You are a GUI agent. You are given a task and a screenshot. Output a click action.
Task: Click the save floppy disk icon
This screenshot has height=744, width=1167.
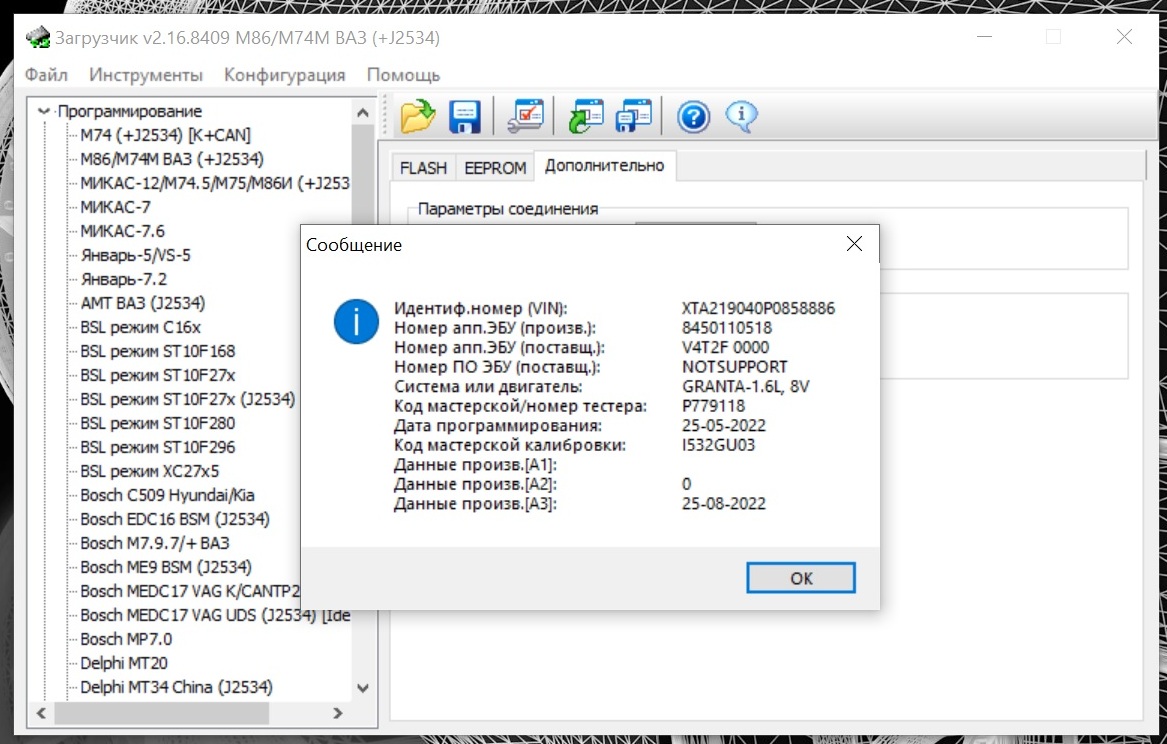tap(465, 117)
